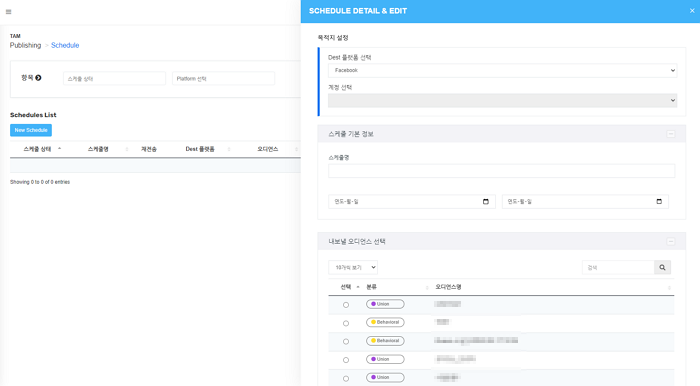
Task: Select the first Union audience radio button
Action: point(346,305)
